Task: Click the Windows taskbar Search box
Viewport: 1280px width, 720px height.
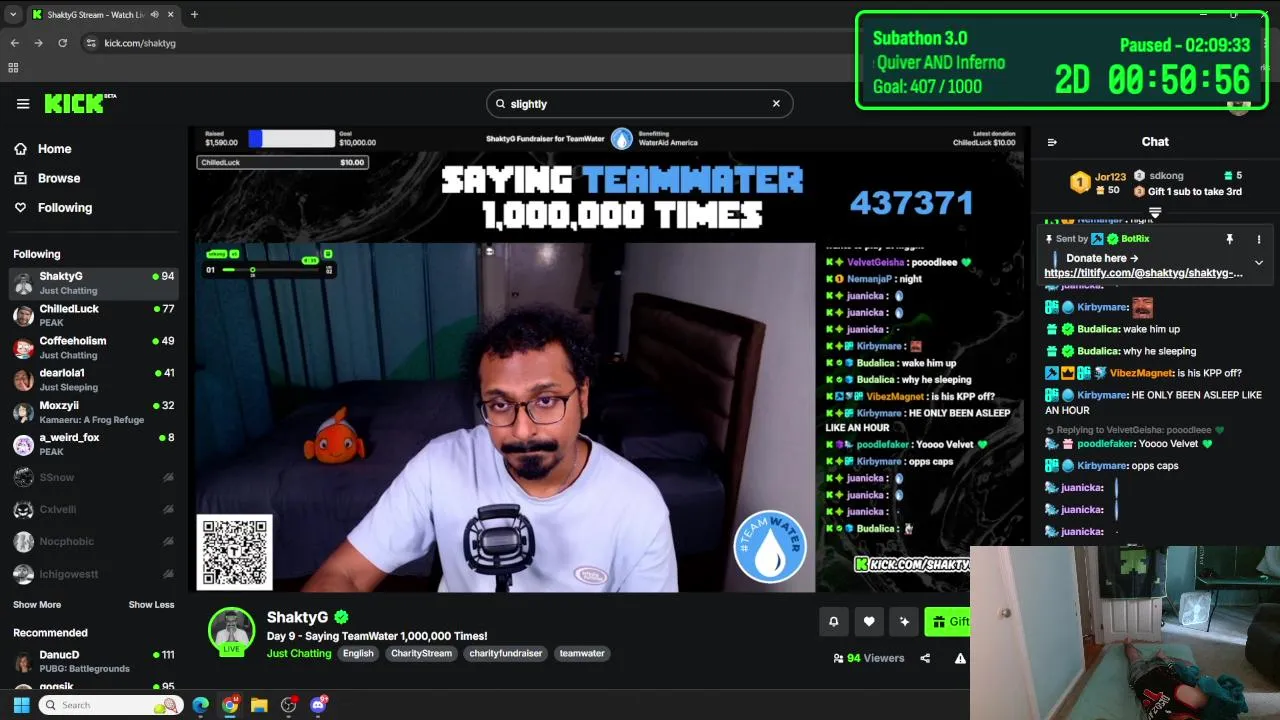Action: (110, 705)
